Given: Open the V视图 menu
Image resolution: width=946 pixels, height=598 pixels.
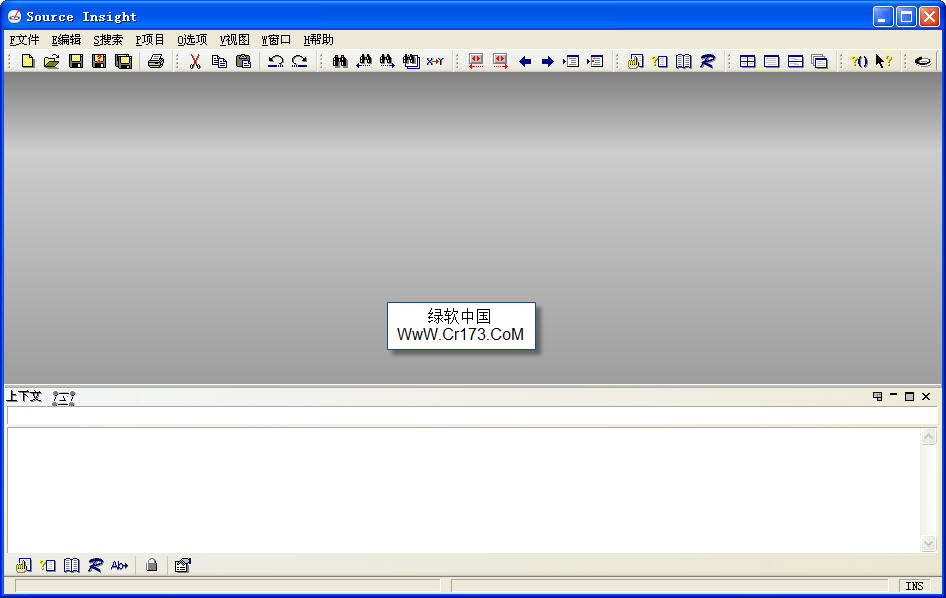Looking at the screenshot, I should [234, 40].
